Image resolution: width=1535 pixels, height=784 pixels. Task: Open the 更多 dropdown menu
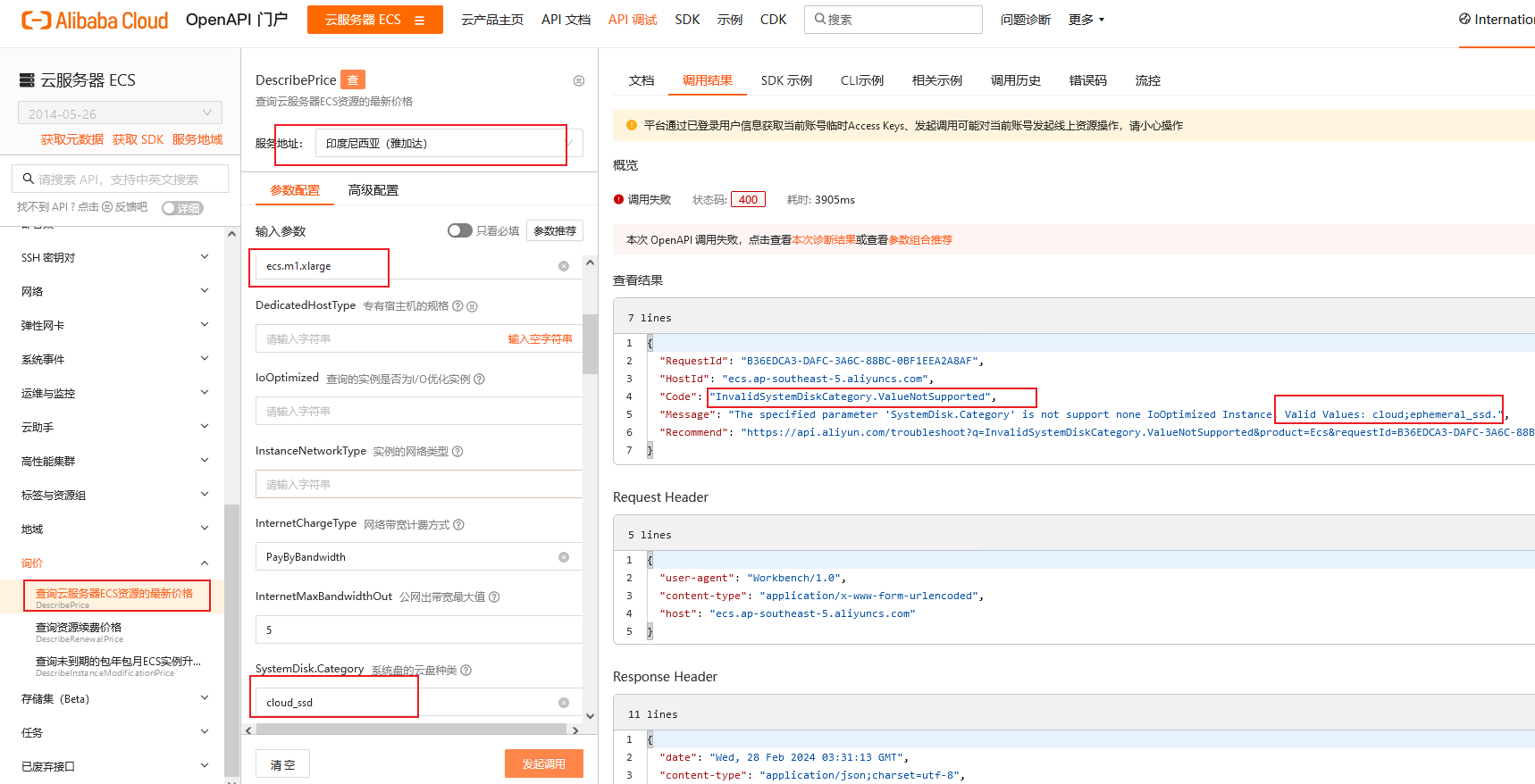tap(1086, 20)
